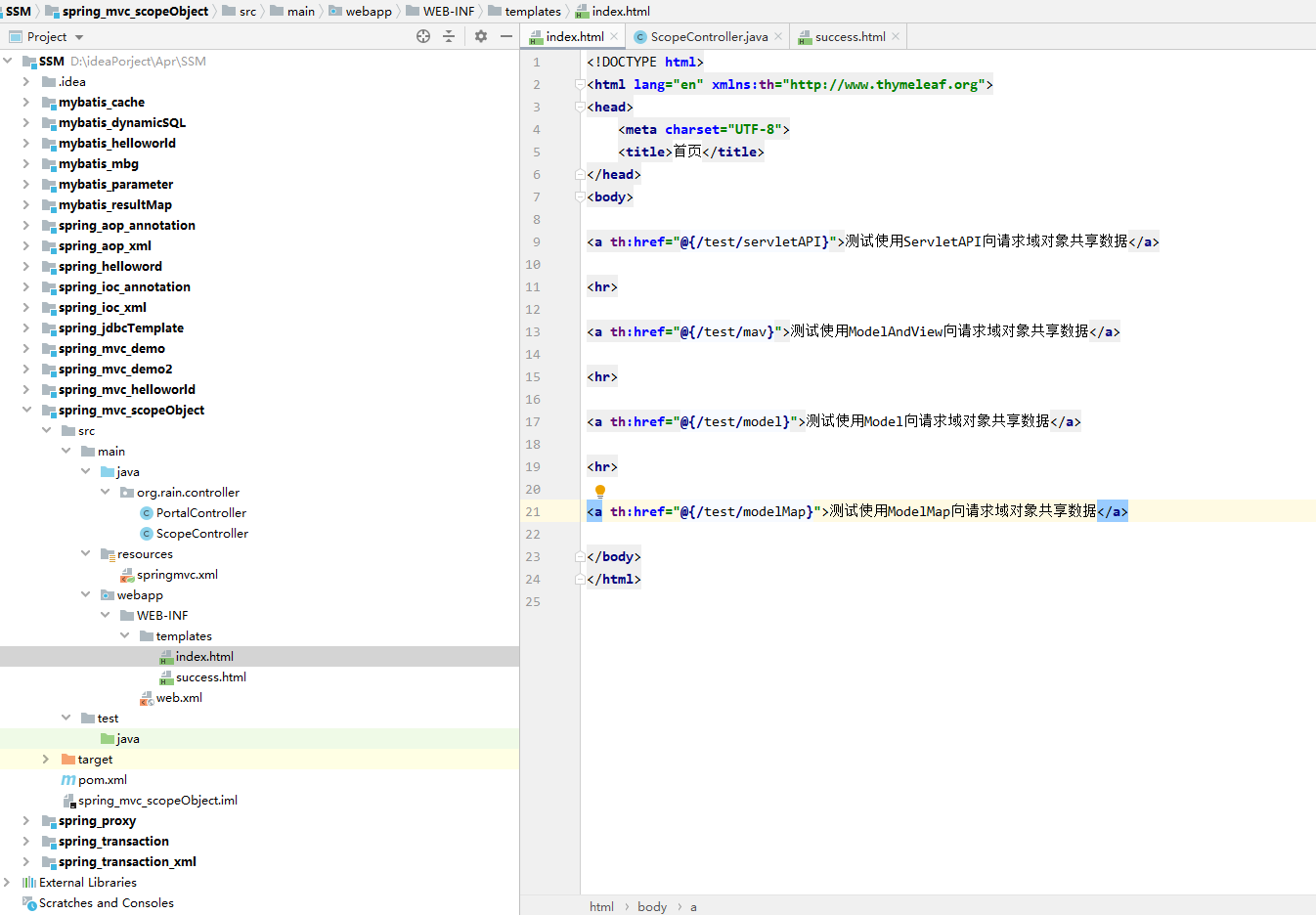This screenshot has width=1316, height=915.
Task: Close the ScopeController.java tab
Action: coord(778,36)
